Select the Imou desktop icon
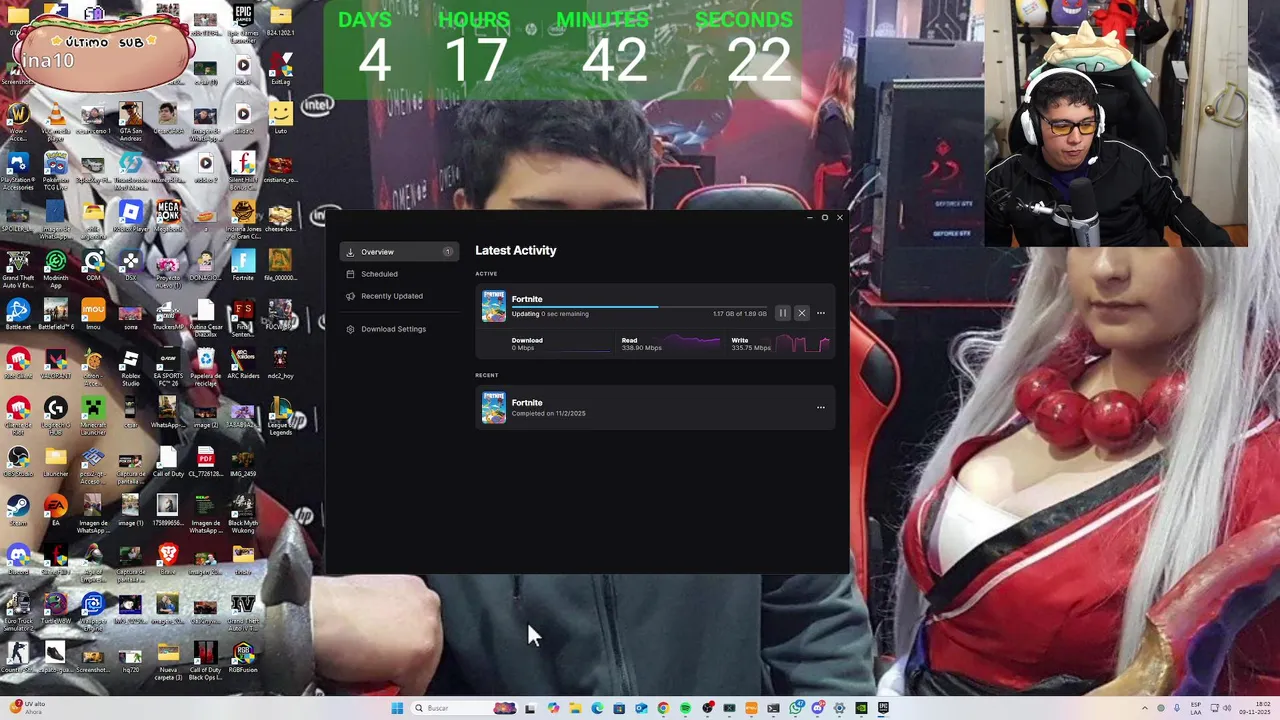The image size is (1280, 720). tap(94, 313)
